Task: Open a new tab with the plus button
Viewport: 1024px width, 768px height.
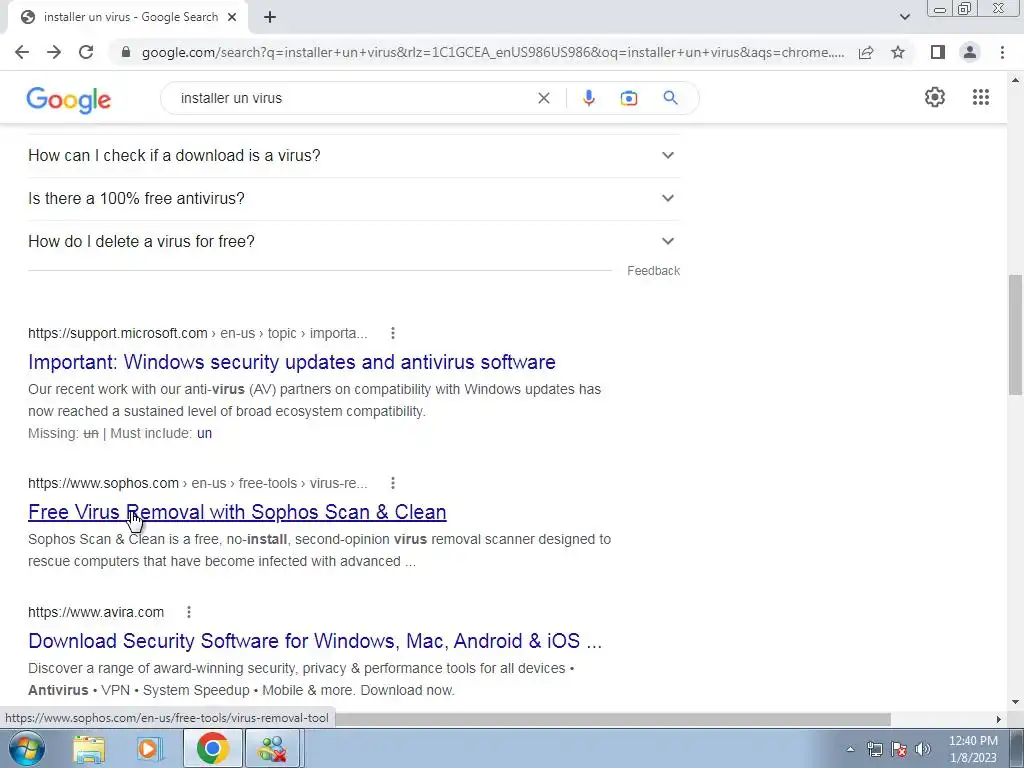Action: [270, 17]
